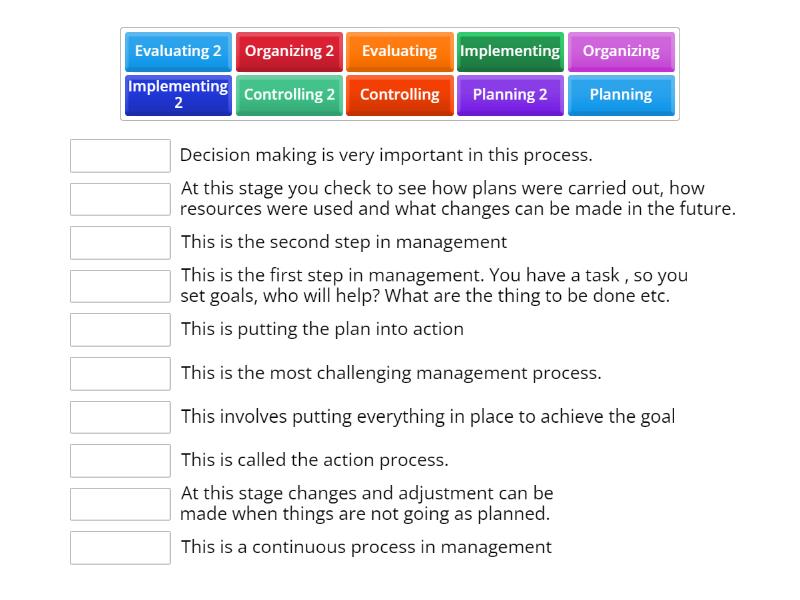Click the Controlling 2 tile
The height and width of the screenshot is (600, 800).
(x=288, y=95)
